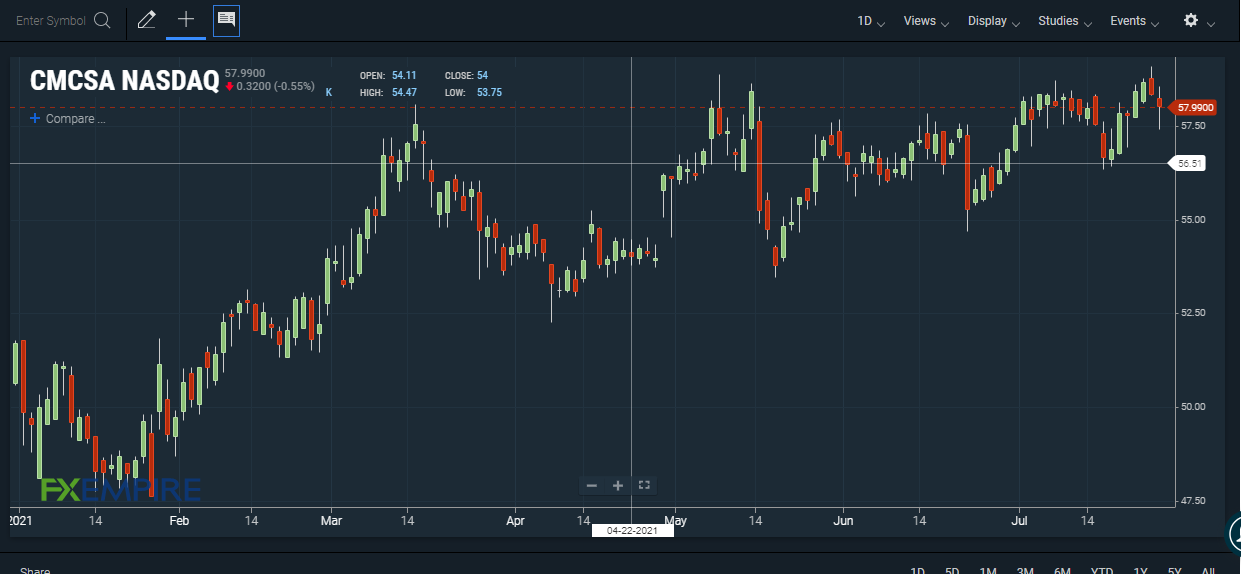Viewport: 1241px width, 574px height.
Task: Select the pencil drawing tool
Action: [147, 20]
